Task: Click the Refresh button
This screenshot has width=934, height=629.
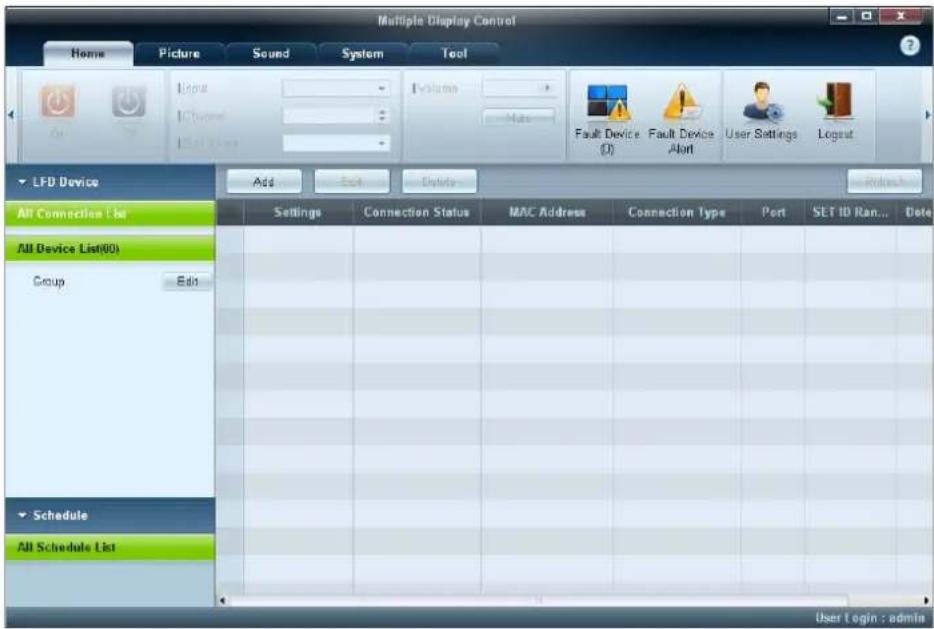Action: click(x=885, y=182)
